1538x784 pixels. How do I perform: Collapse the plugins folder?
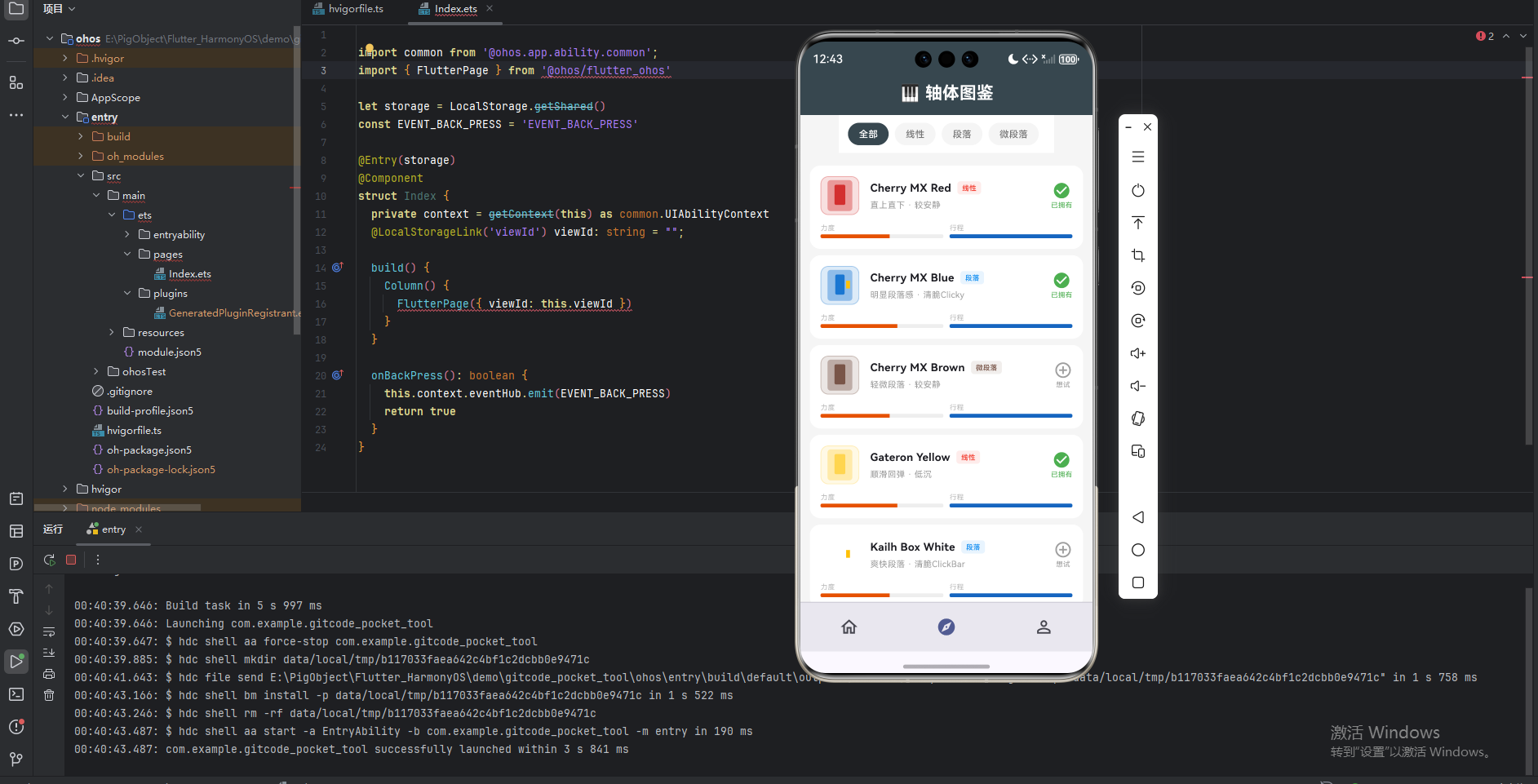(127, 293)
